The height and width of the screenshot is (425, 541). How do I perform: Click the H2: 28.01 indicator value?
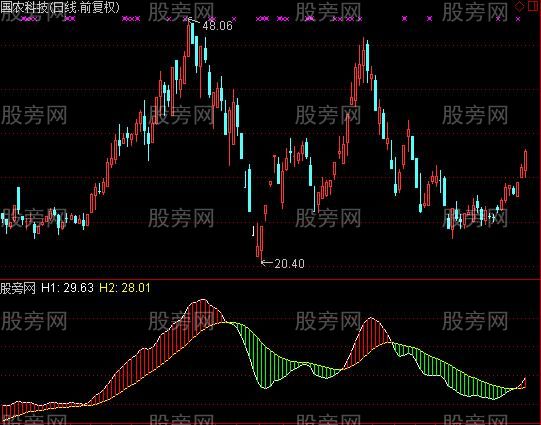[125, 288]
